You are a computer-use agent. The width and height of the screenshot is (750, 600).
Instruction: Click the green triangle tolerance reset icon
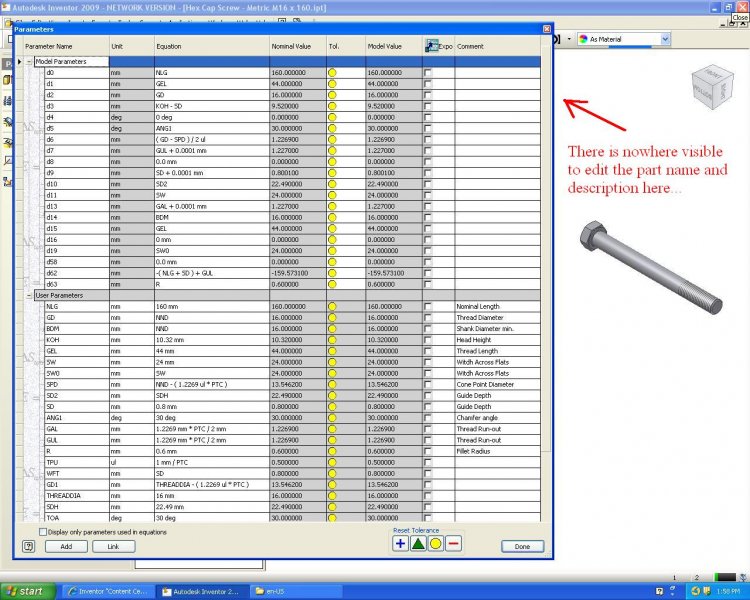[x=418, y=544]
